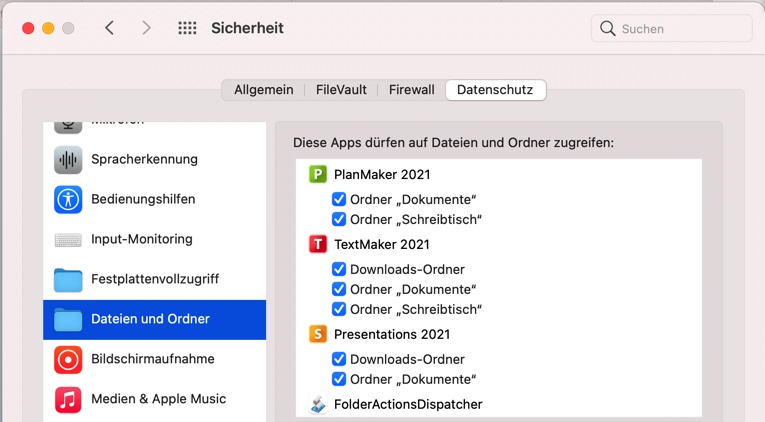Switch to the Allgemein tab

click(264, 90)
